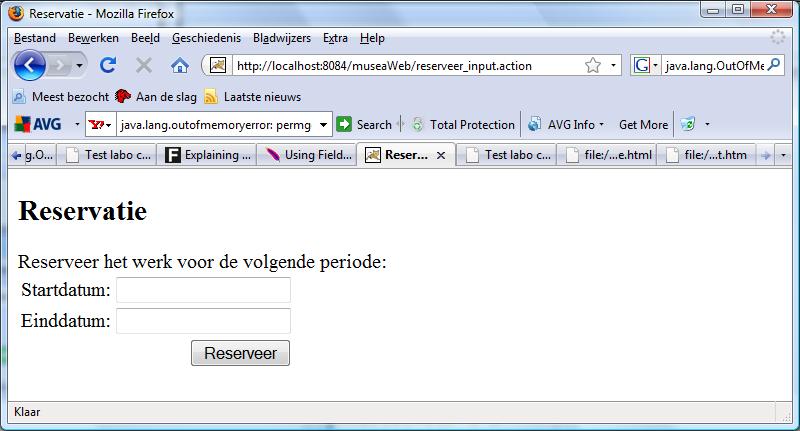Reload the page with the refresh icon

coord(108,65)
